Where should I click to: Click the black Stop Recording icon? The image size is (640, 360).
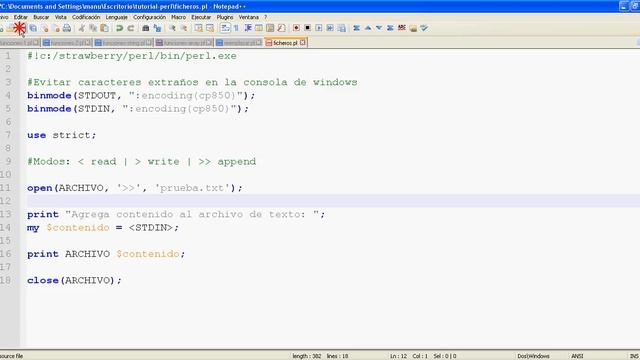click(x=307, y=28)
